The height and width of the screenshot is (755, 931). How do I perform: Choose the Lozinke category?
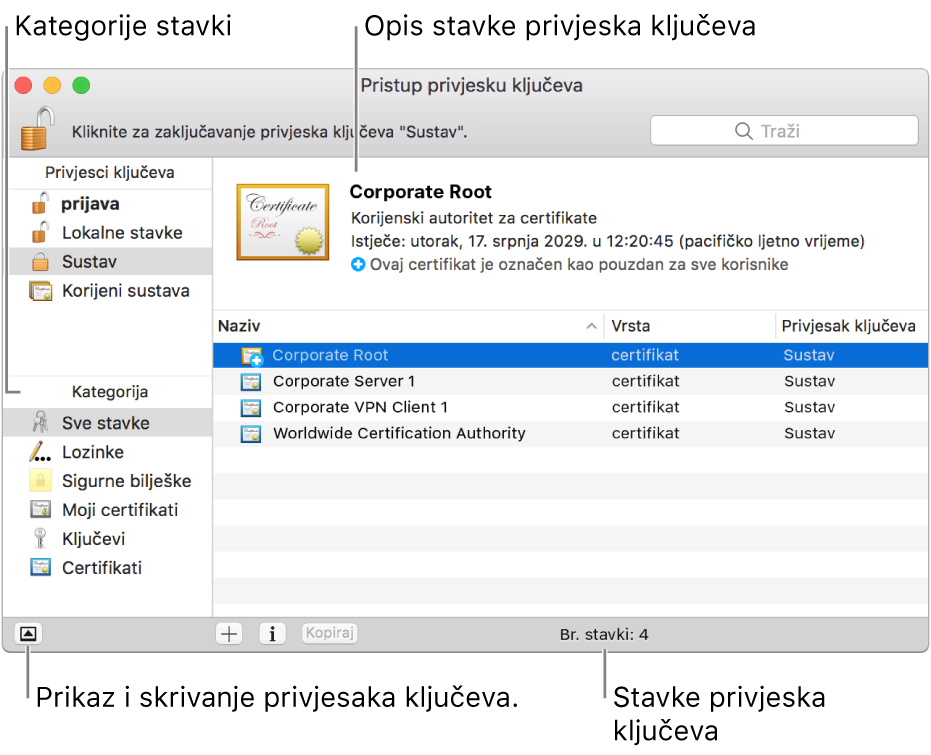coord(107,452)
